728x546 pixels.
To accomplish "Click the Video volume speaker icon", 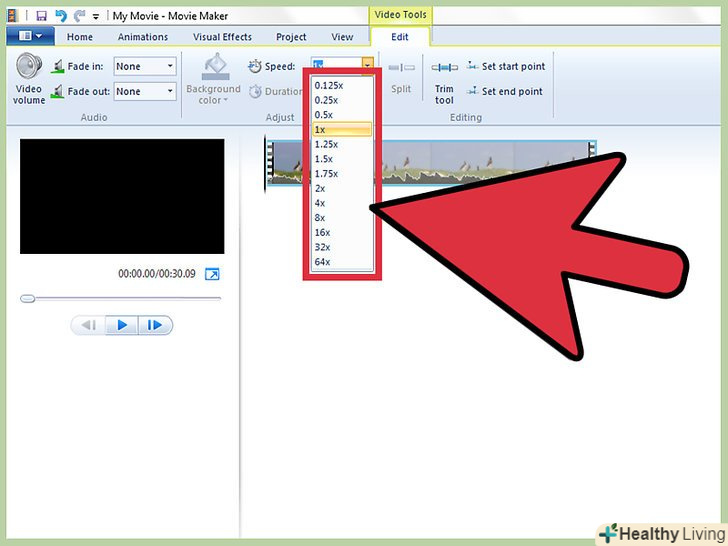I will click(x=29, y=65).
